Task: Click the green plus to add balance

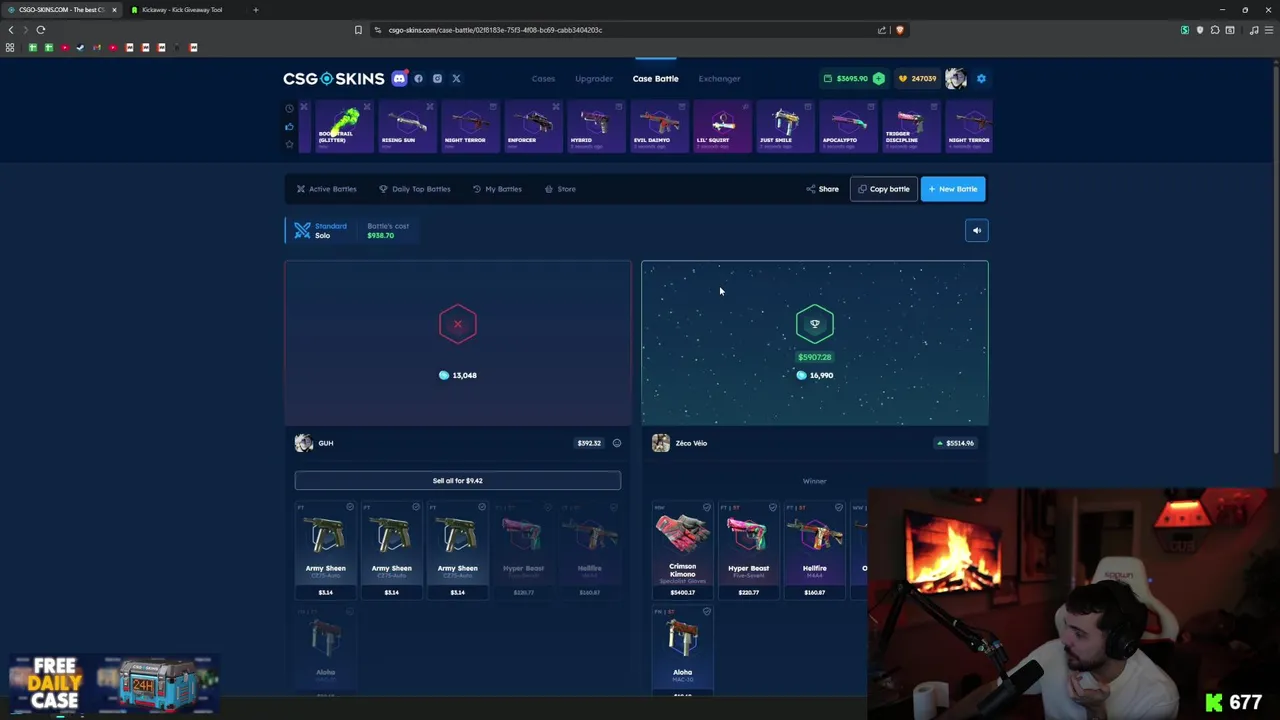Action: 878,78
